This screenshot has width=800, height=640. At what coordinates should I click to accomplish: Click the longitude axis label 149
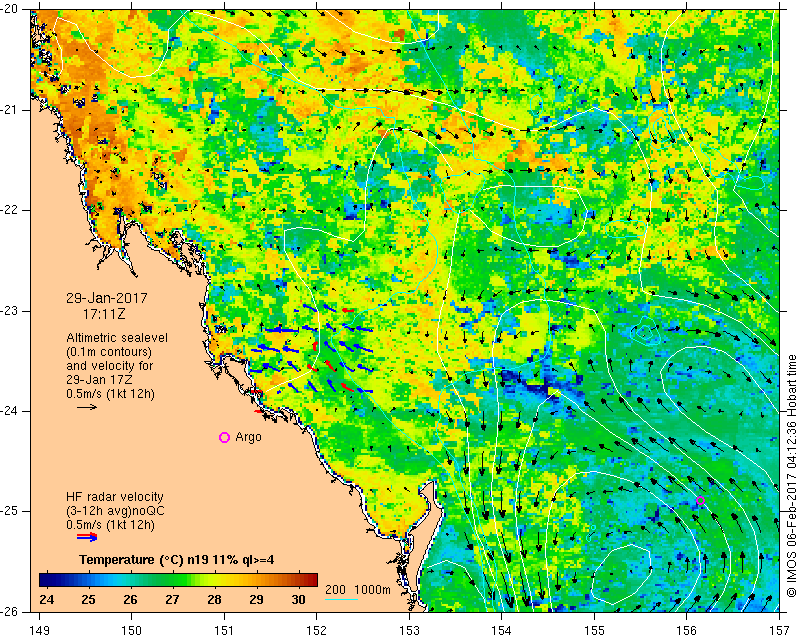tap(39, 631)
